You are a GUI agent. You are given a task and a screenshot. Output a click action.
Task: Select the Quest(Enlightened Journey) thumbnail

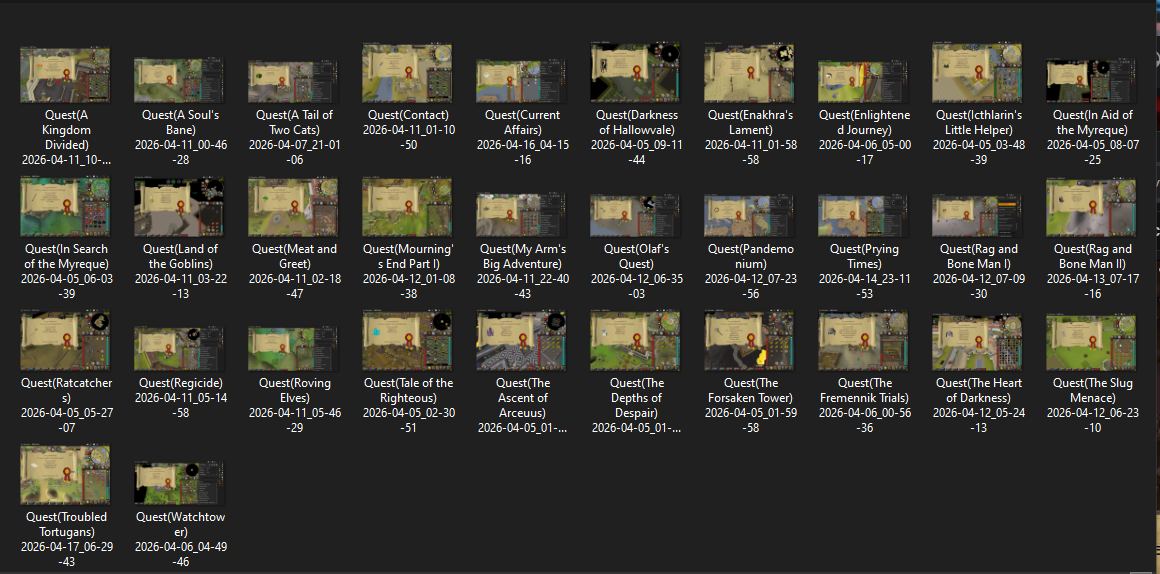pos(863,81)
